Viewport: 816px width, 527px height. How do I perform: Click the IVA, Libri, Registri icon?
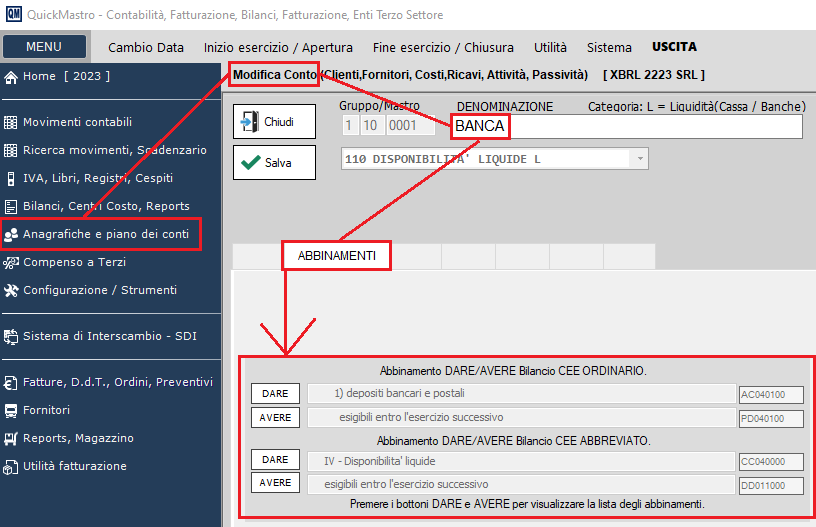[11, 179]
